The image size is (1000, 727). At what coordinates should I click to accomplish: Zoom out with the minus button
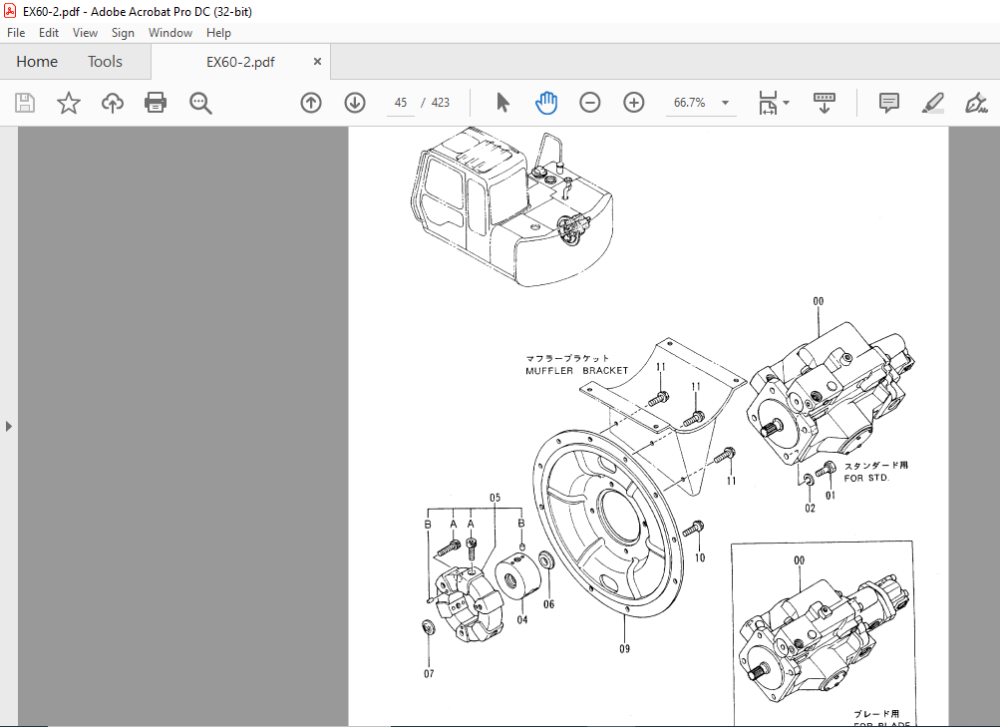tap(590, 103)
